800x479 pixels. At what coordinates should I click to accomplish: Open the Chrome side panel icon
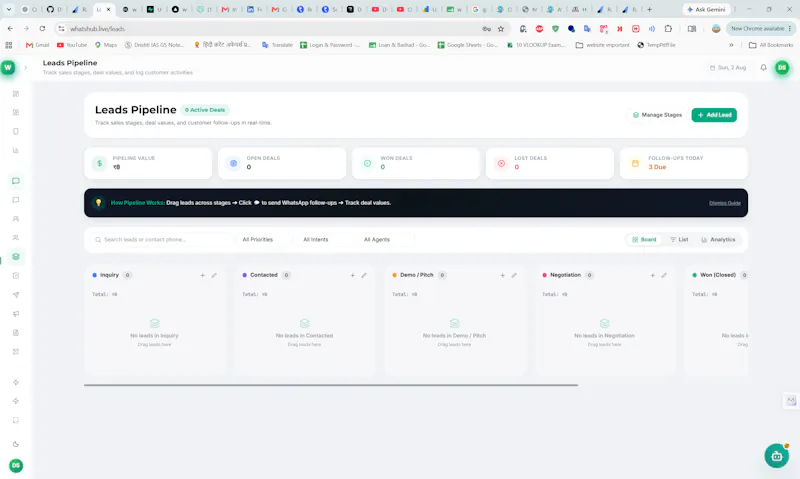(692, 29)
